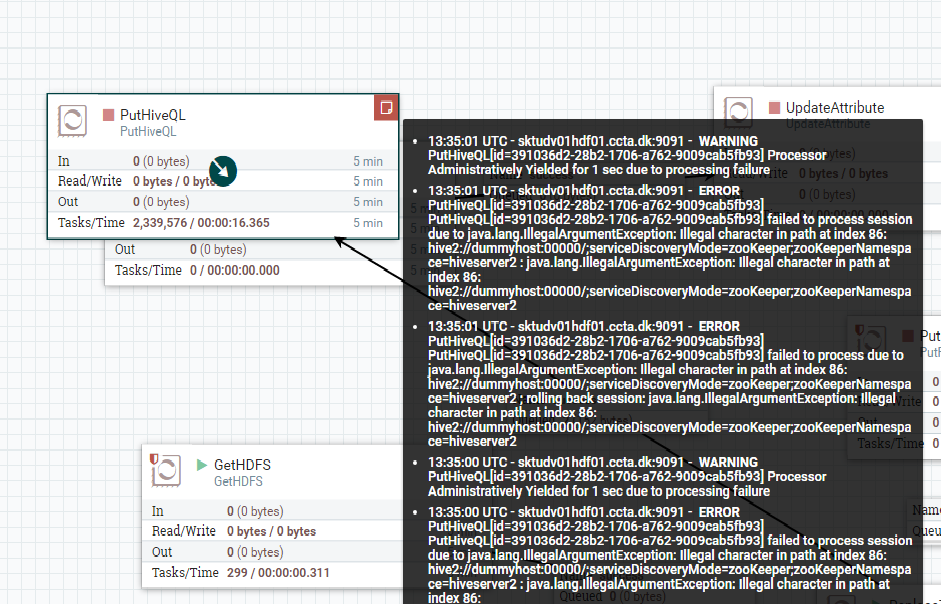
Task: Click PutHiveQL Out row value 0 (0 bytes)
Action: pos(161,202)
